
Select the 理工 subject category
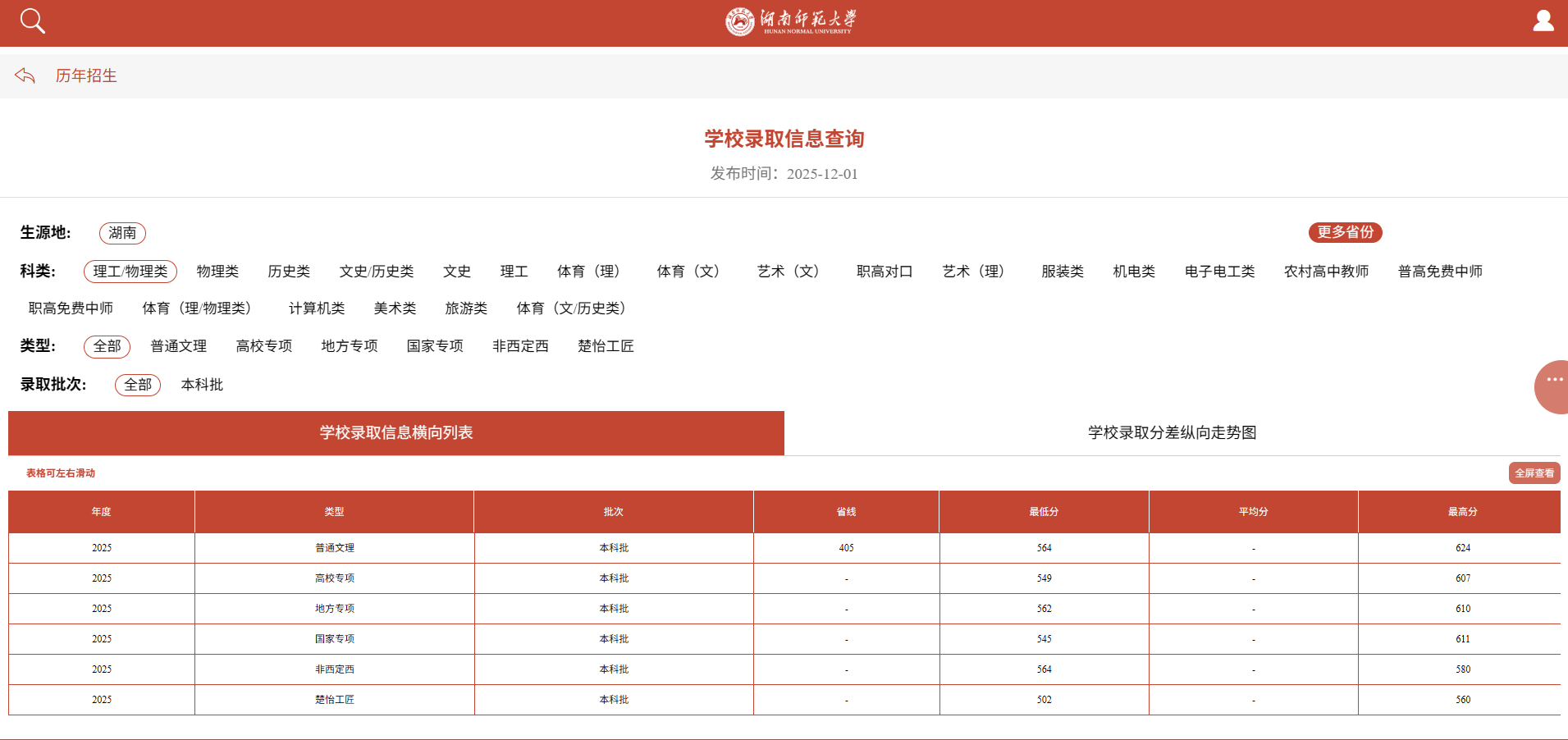(x=514, y=272)
